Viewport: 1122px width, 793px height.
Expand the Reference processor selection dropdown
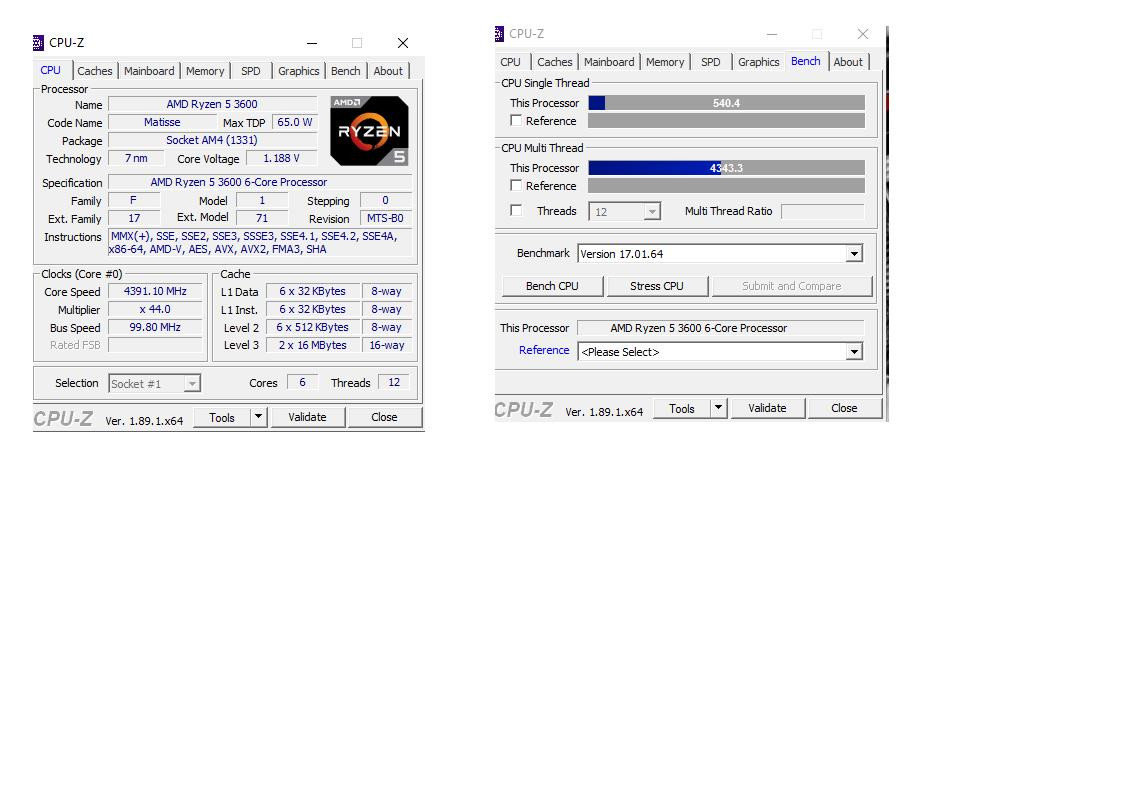(854, 352)
